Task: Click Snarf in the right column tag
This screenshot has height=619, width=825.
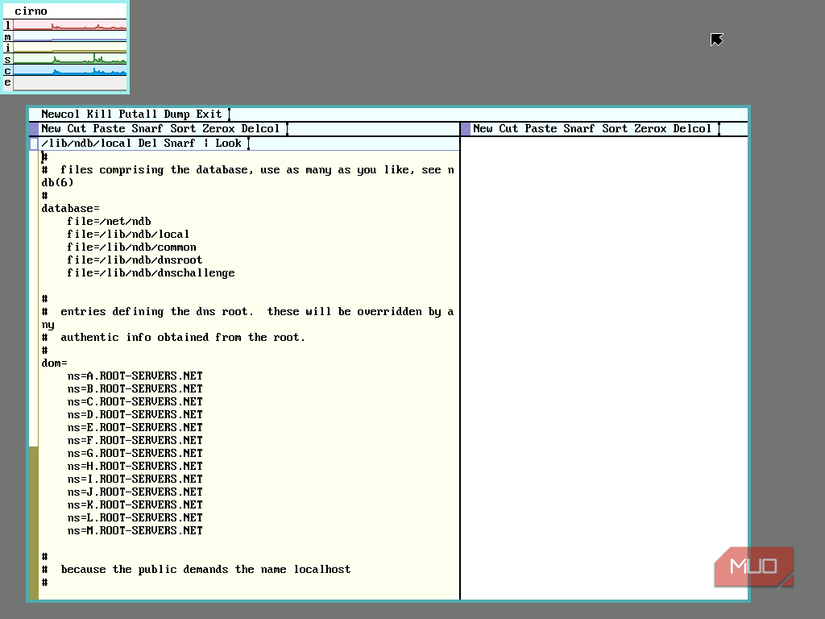Action: point(579,128)
